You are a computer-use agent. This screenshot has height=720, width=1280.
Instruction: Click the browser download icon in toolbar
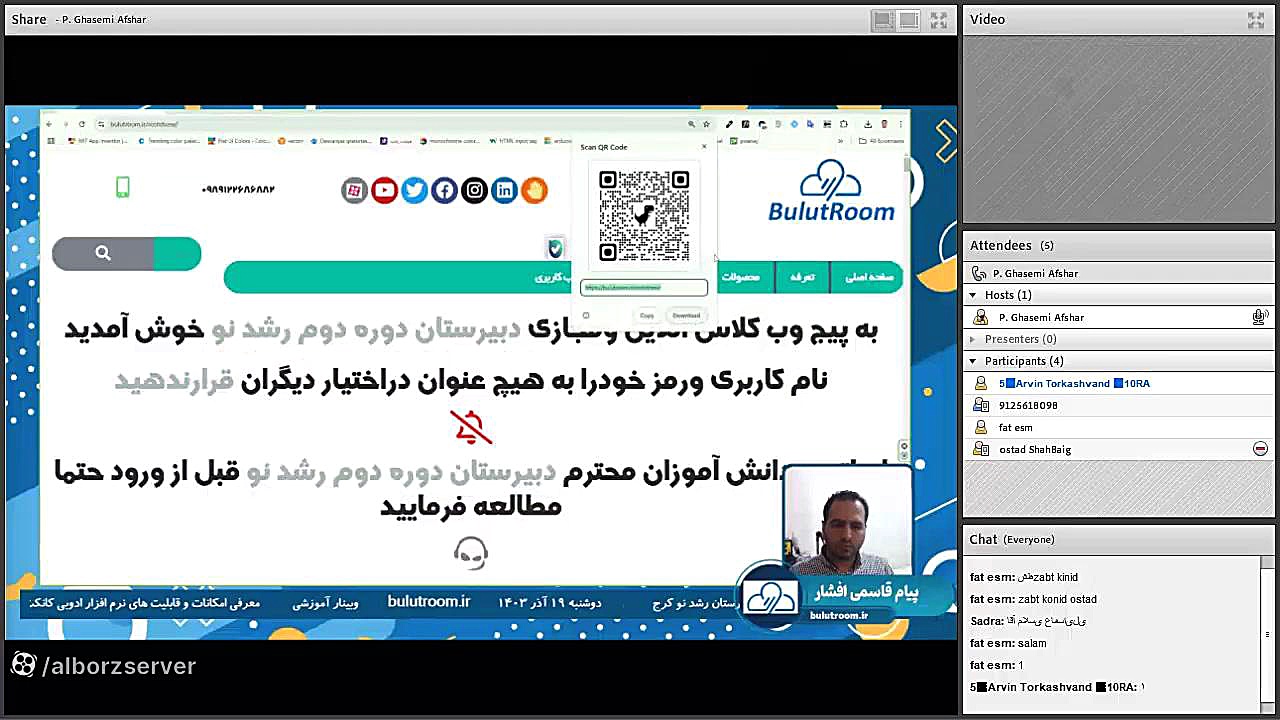(x=868, y=124)
